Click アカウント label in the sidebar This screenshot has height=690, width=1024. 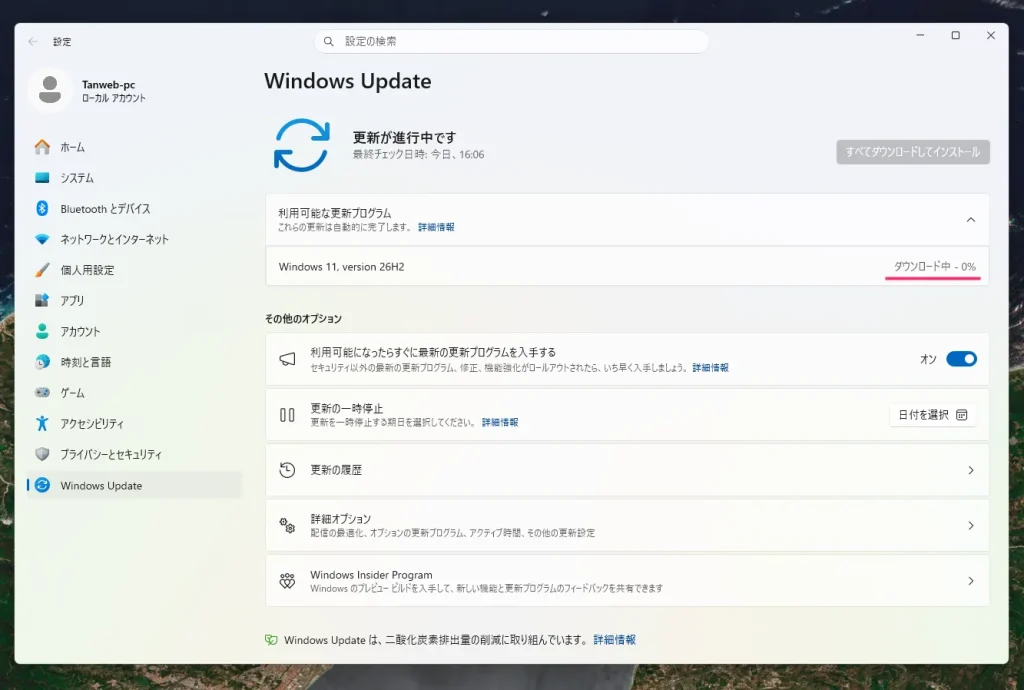click(80, 331)
